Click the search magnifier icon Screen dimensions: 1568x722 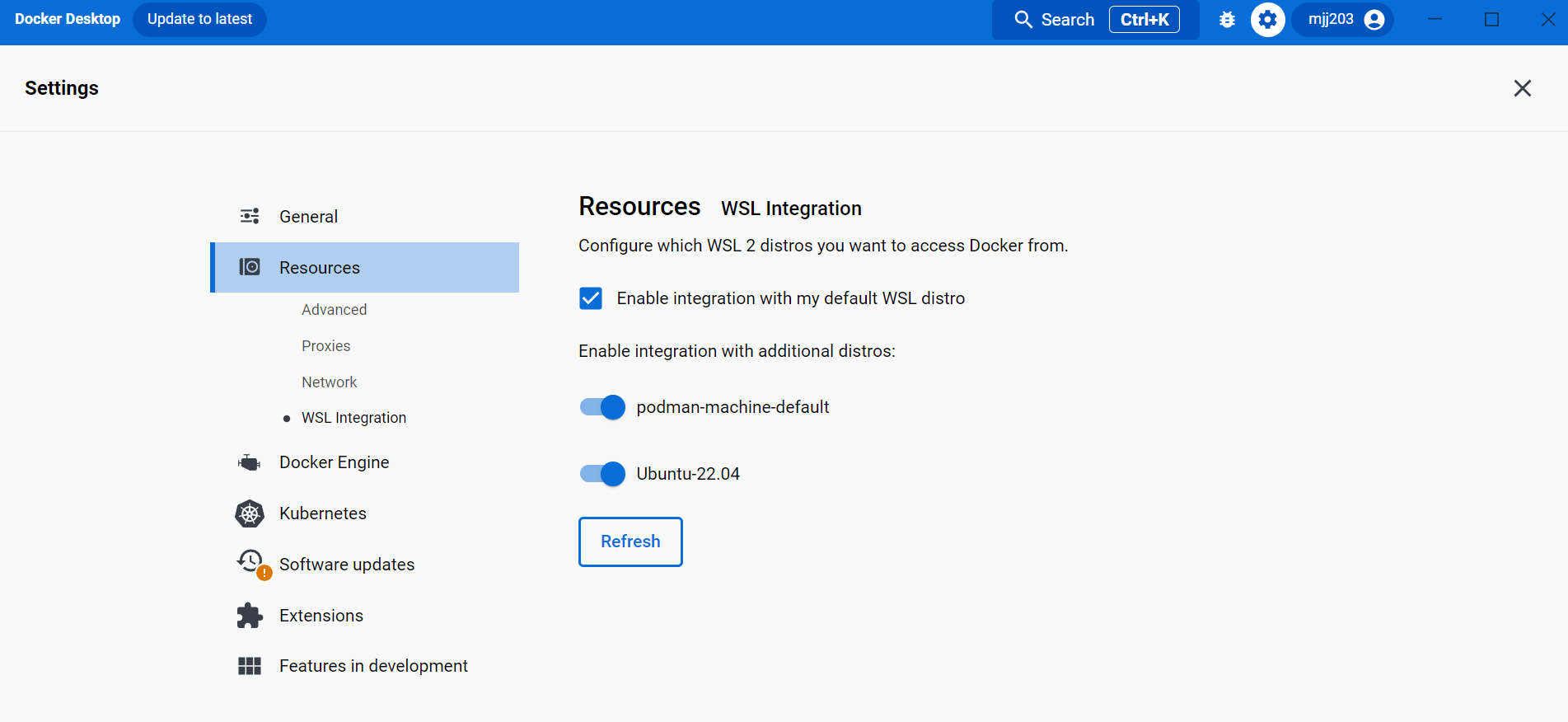tap(1023, 20)
